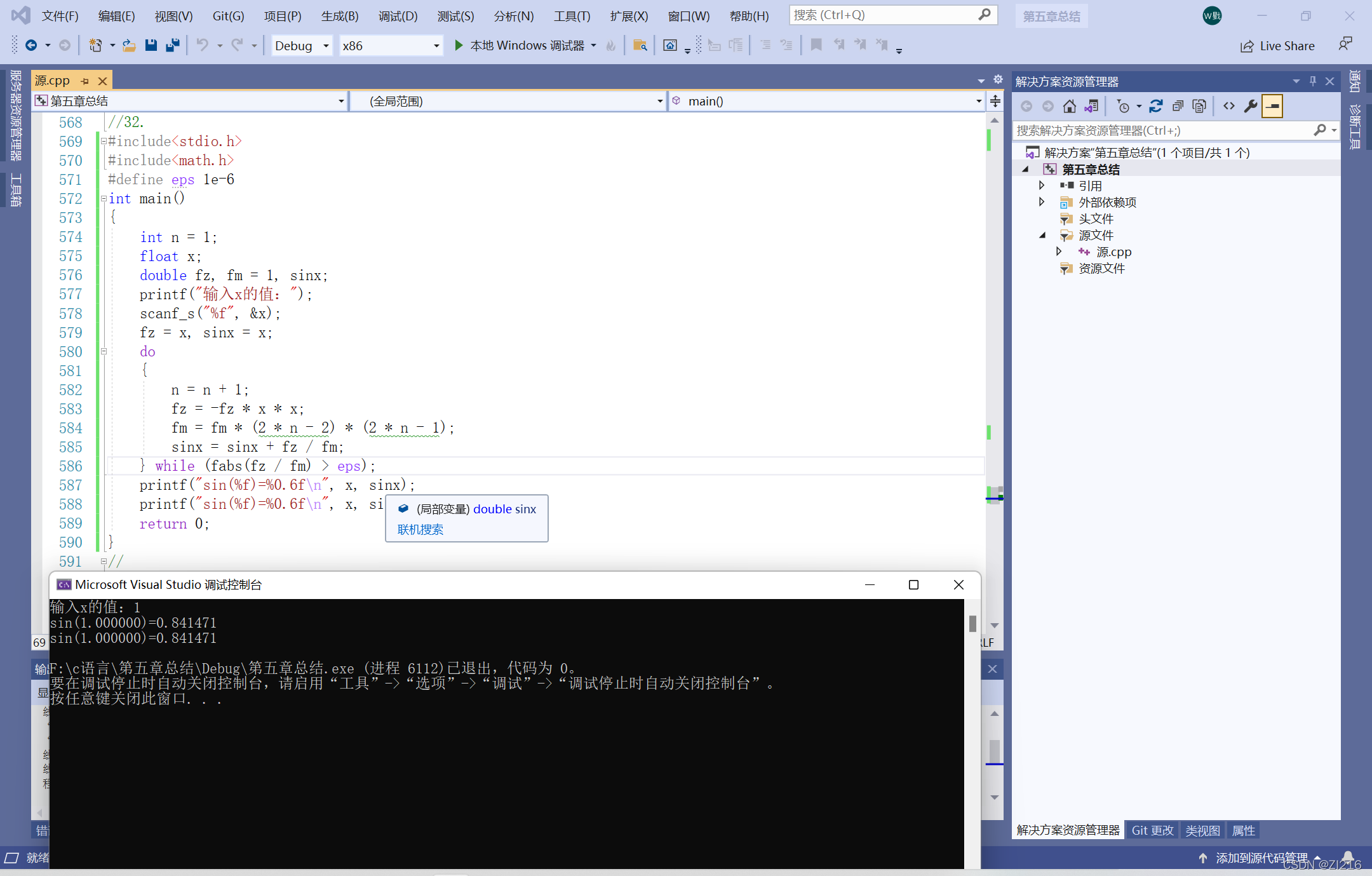The image size is (1372, 876).
Task: Open the 生成(B) menu
Action: (340, 16)
